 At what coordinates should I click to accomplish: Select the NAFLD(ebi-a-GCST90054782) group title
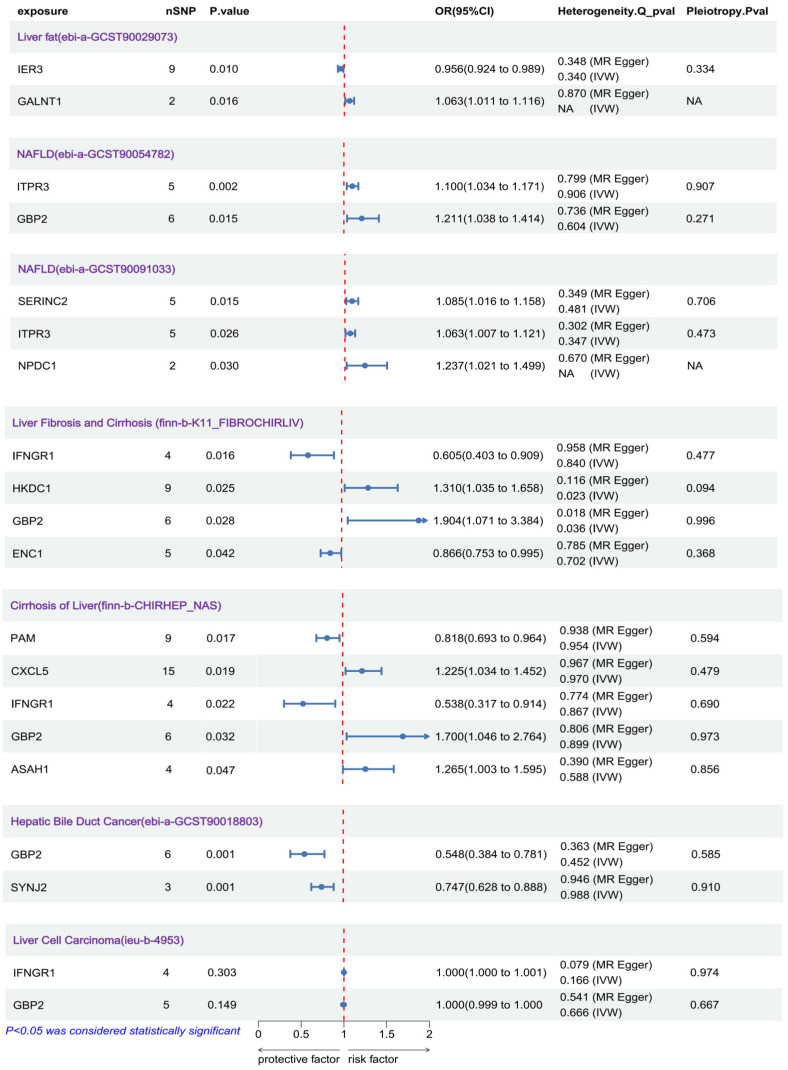point(96,154)
